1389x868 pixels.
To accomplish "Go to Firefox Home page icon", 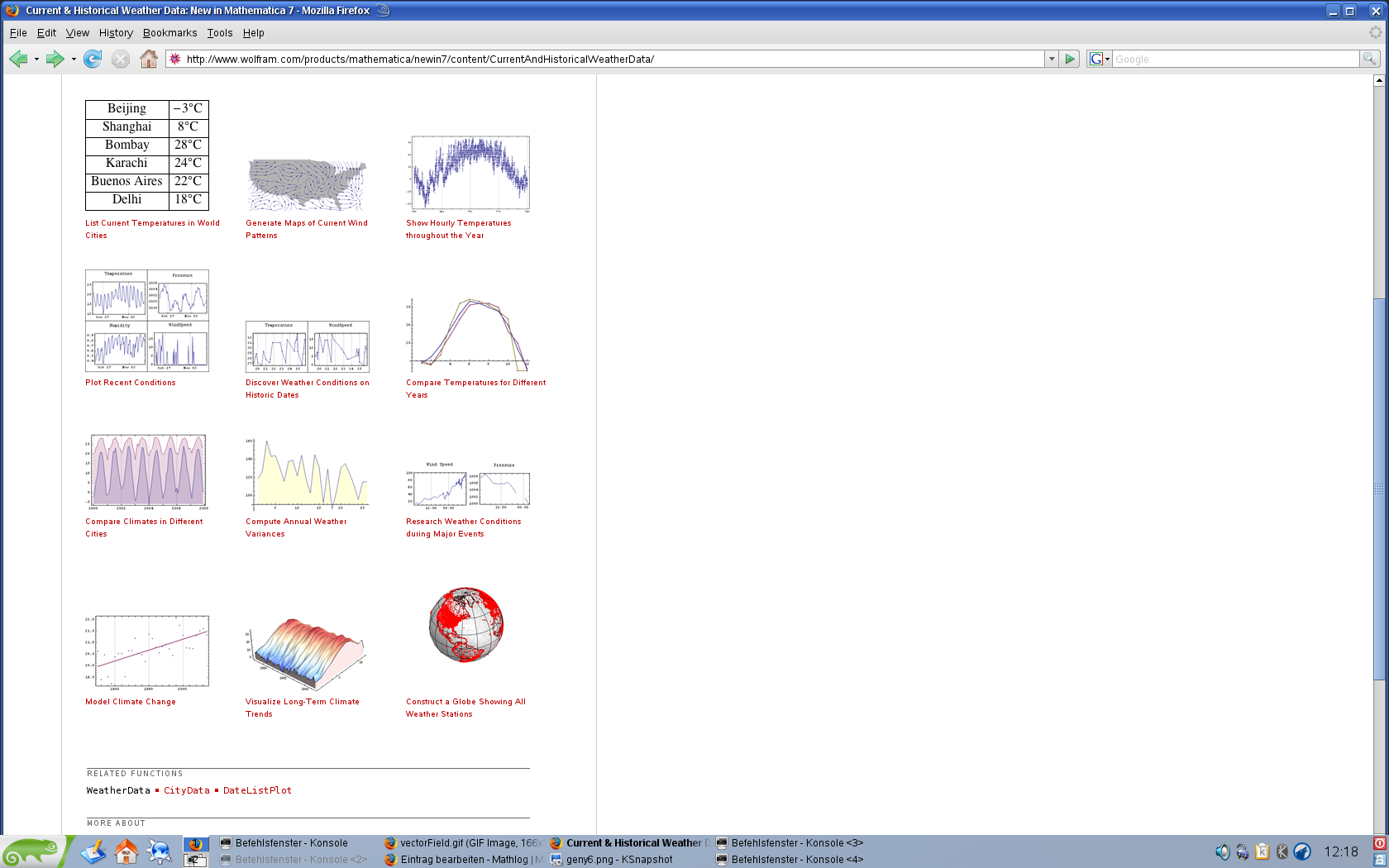I will point(149,59).
